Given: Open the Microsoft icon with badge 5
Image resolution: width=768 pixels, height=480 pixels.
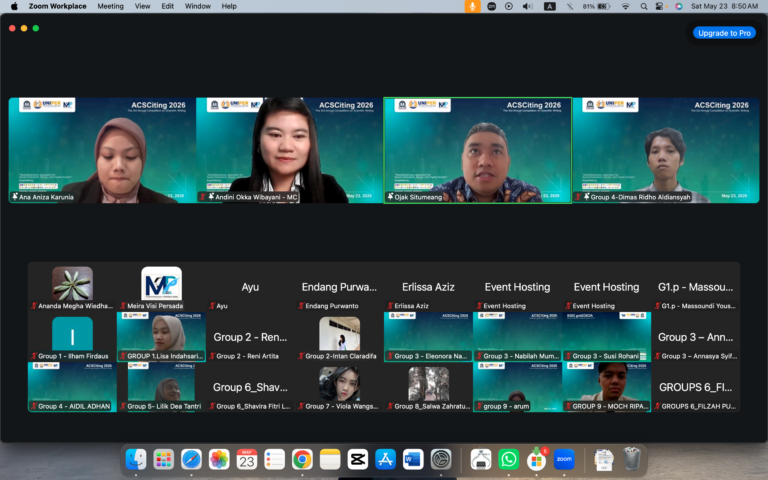Looking at the screenshot, I should (537, 459).
